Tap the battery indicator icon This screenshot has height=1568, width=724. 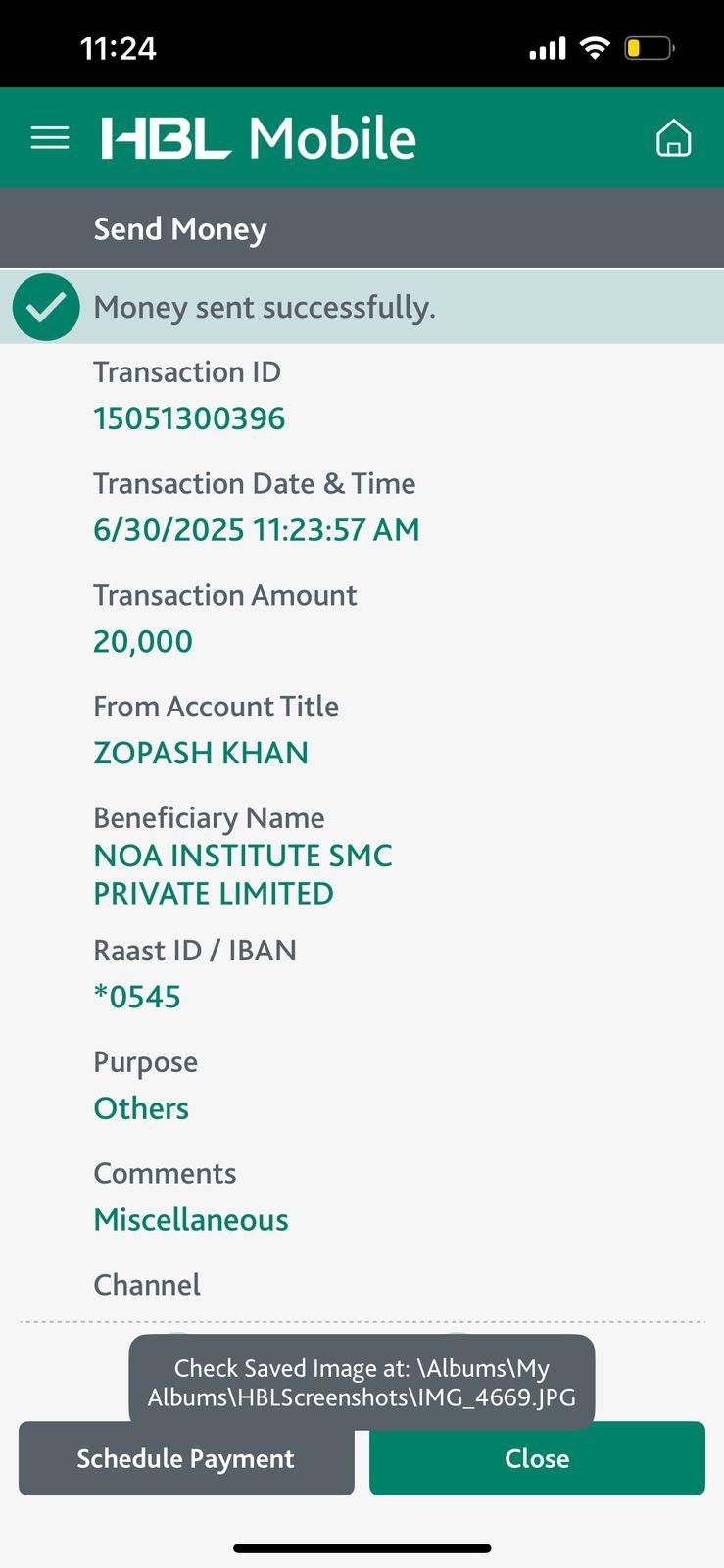click(x=649, y=48)
